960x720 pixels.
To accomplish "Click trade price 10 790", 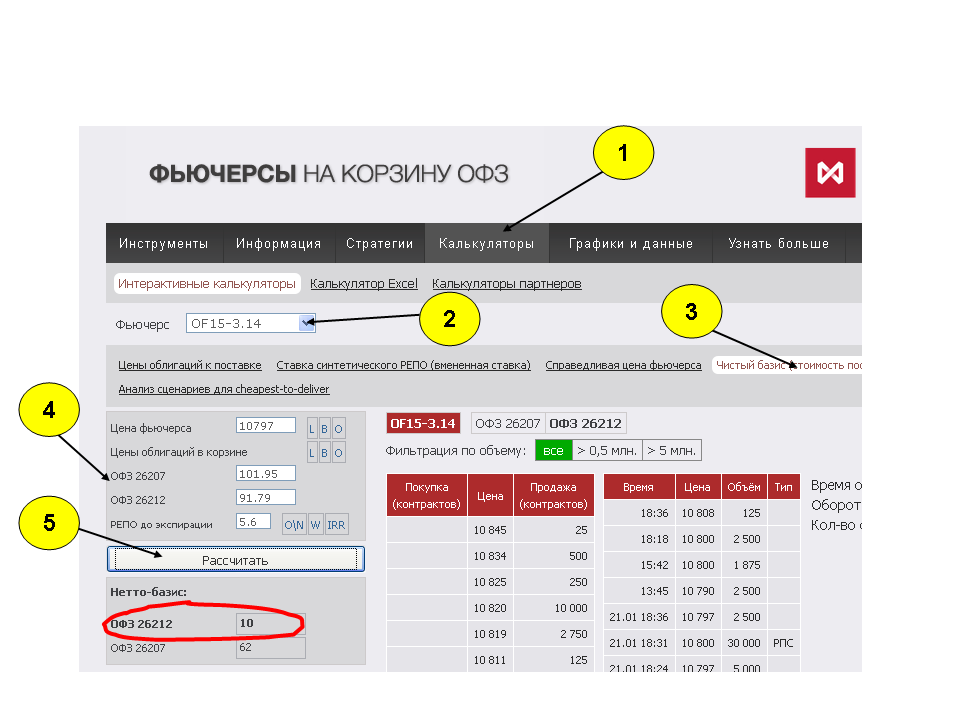I will 698,591.
